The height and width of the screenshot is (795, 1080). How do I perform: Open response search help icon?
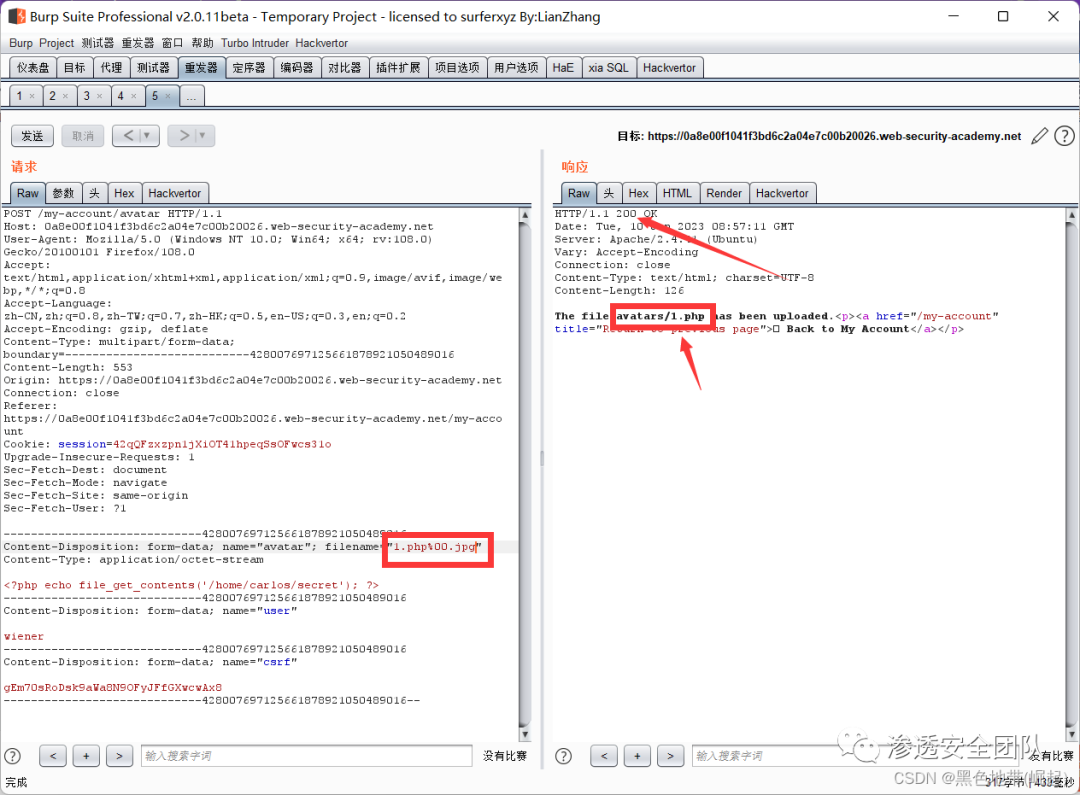563,756
